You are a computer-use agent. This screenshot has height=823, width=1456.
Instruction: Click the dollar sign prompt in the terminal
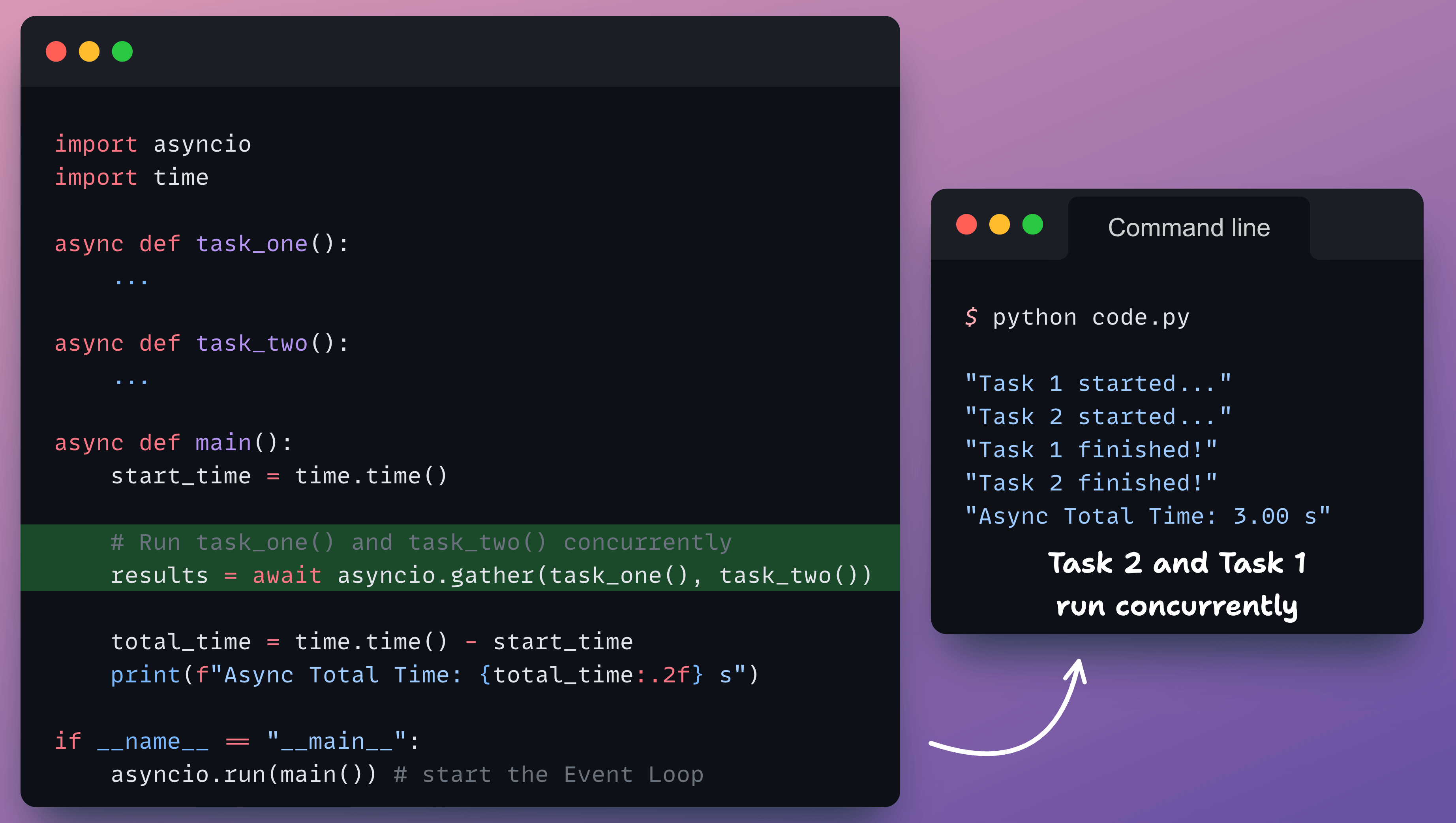point(973,317)
